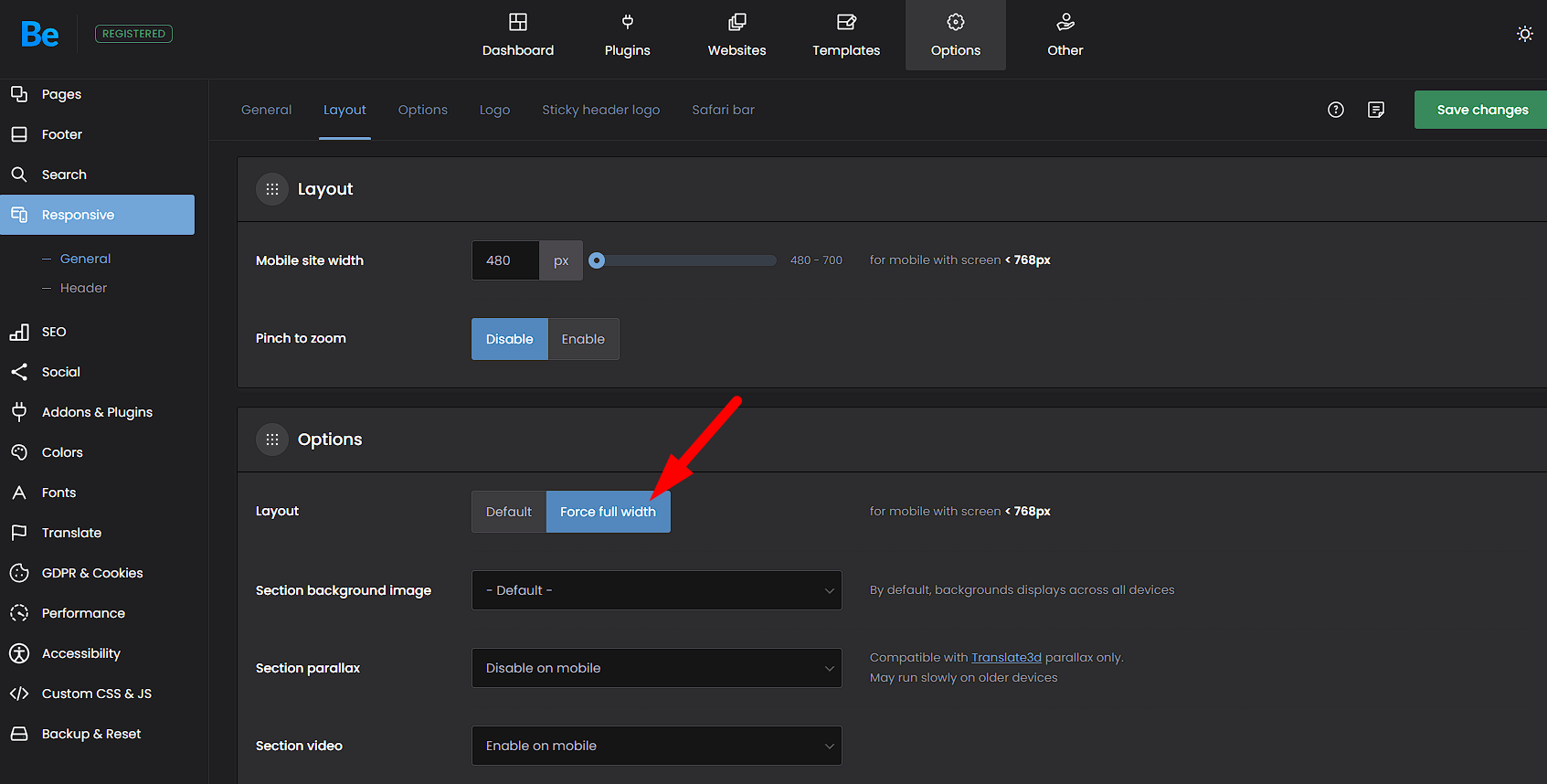Set Pinch to zoom to Enable
The width and height of the screenshot is (1547, 784).
583,339
